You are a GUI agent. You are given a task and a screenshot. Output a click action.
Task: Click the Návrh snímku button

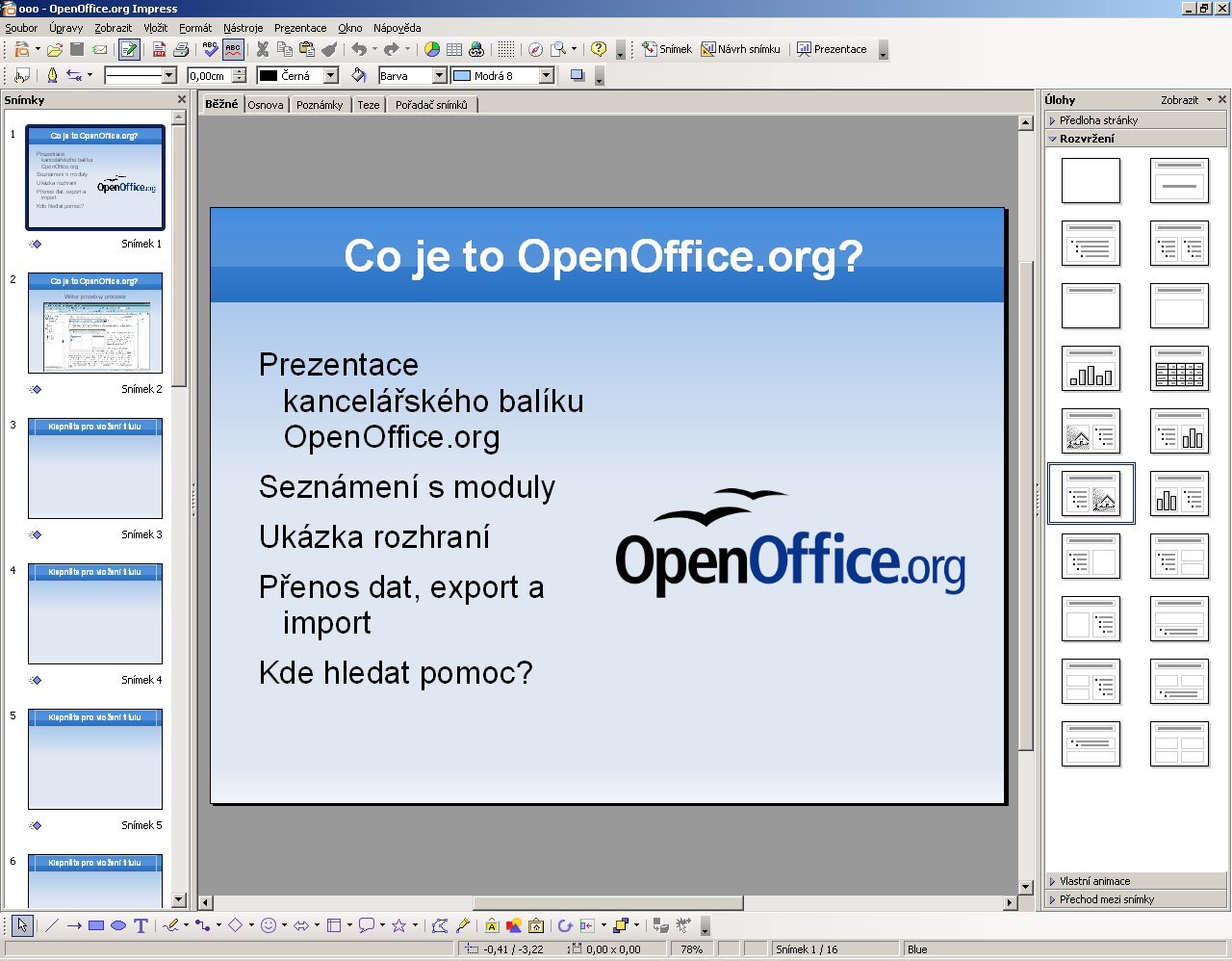click(740, 49)
